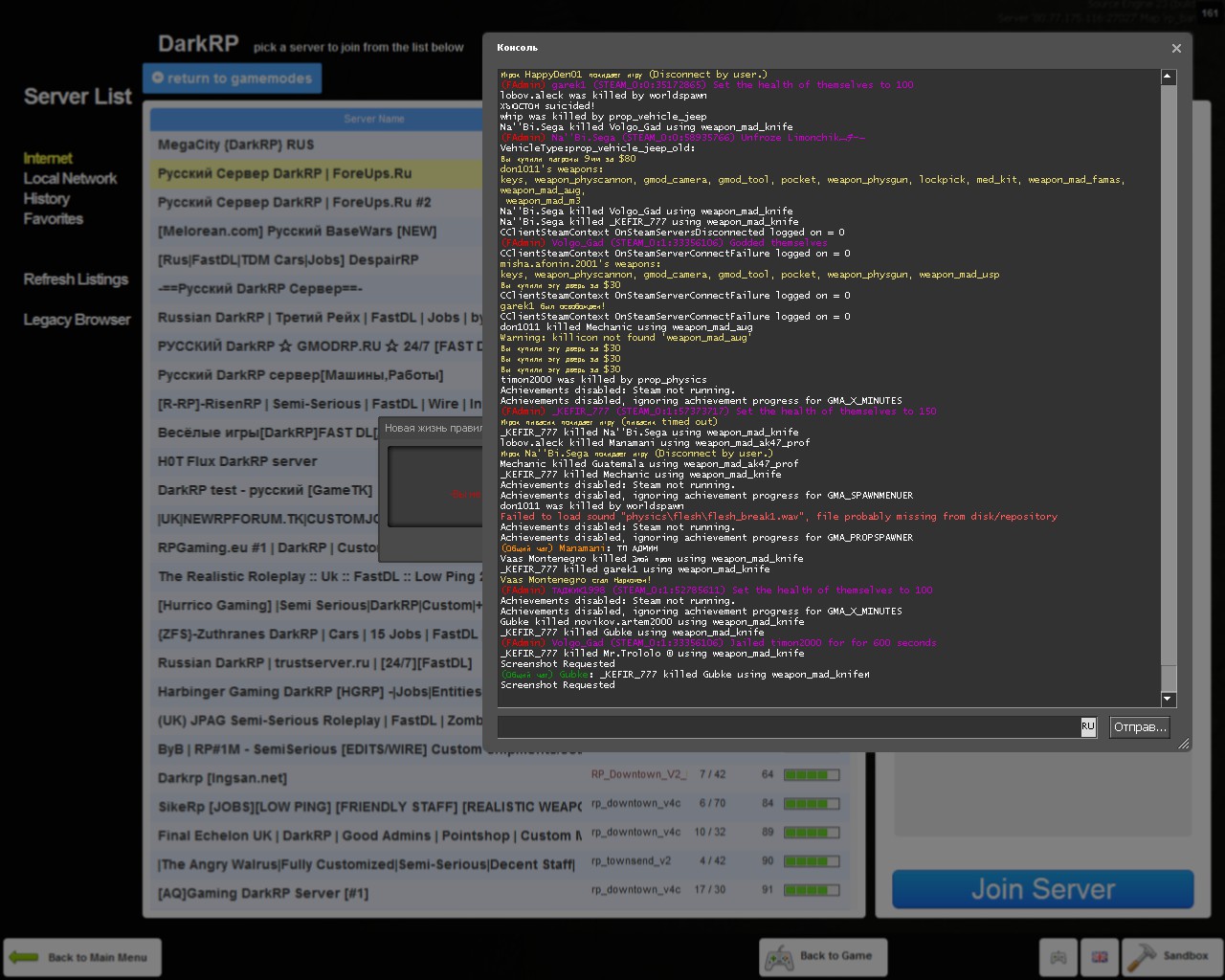Viewport: 1225px width, 980px height.
Task: Click the console window resize grip
Action: coord(1184,744)
